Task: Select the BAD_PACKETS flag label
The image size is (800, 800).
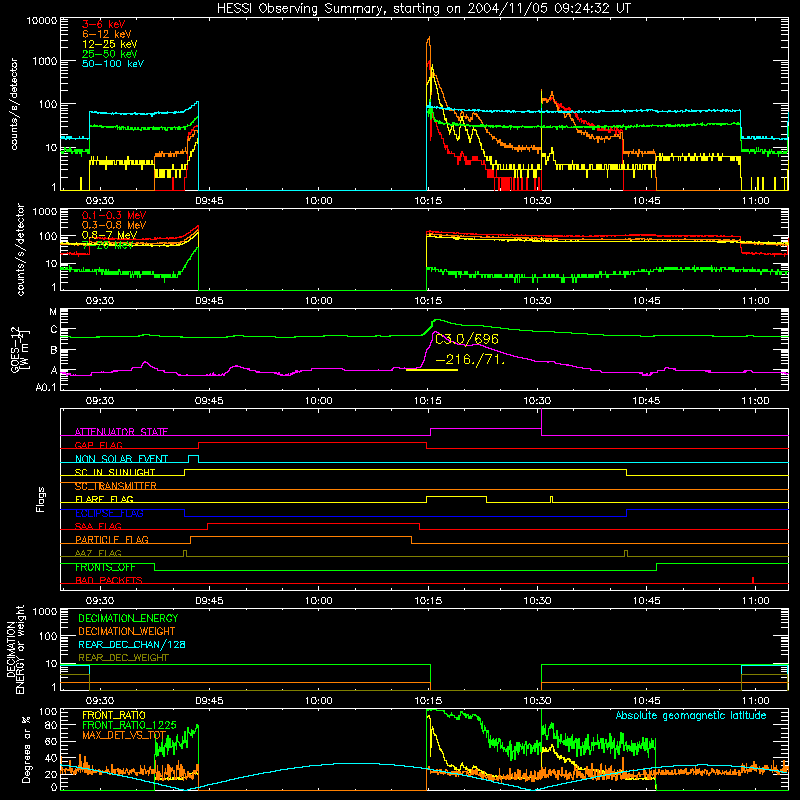Action: point(109,580)
